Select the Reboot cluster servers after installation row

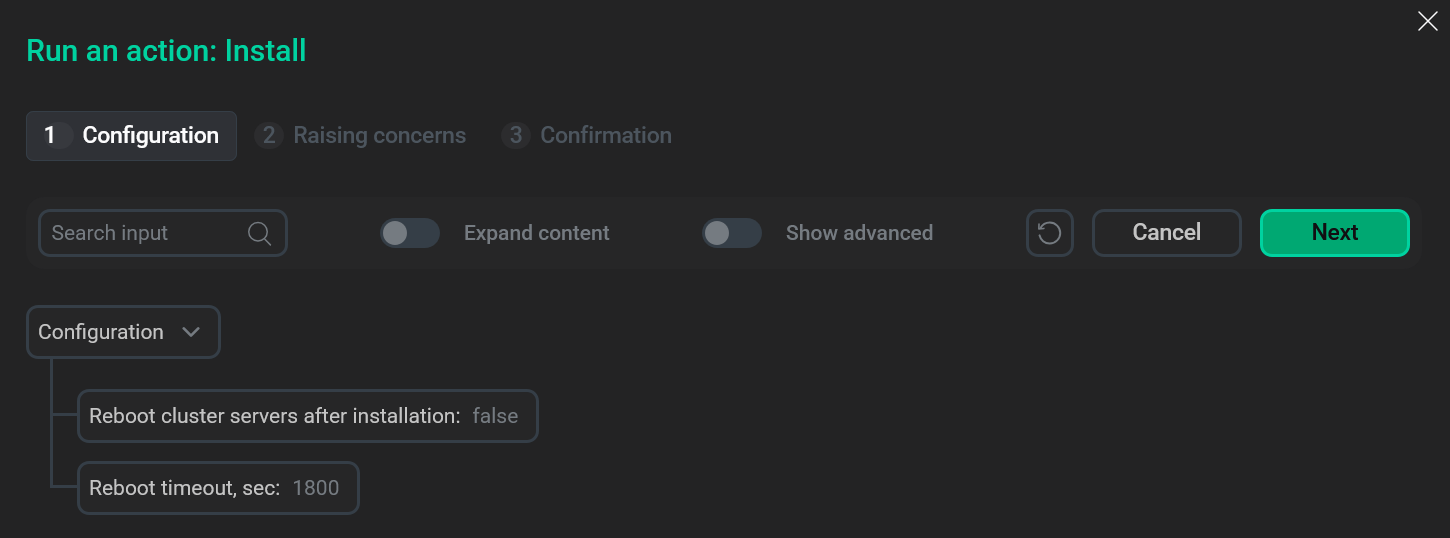[x=274, y=416]
